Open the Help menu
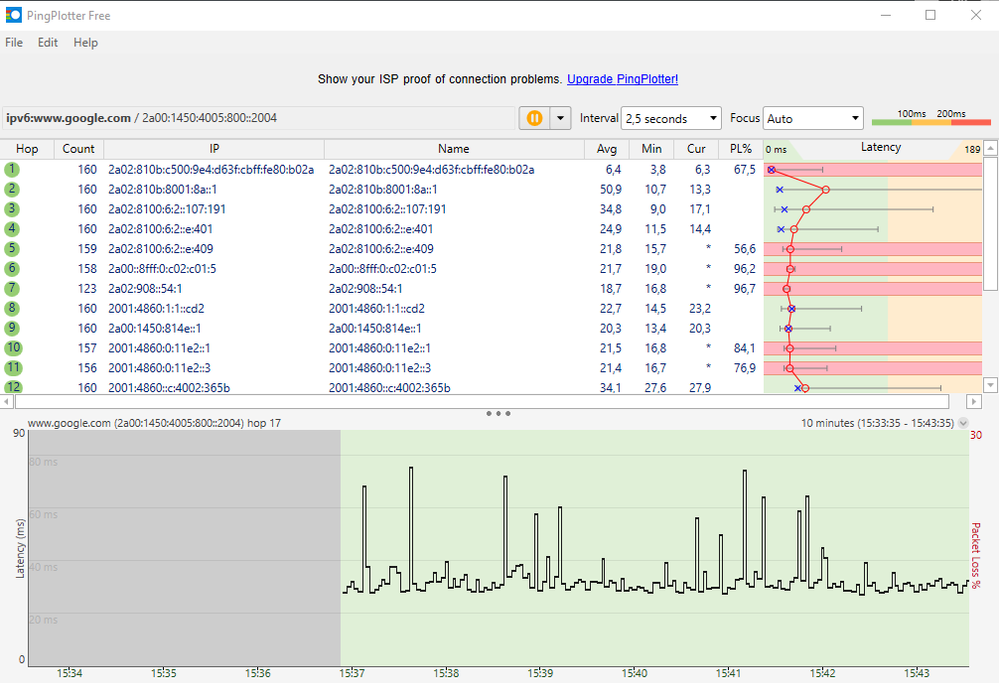Screen dimensions: 999x683 (85, 42)
